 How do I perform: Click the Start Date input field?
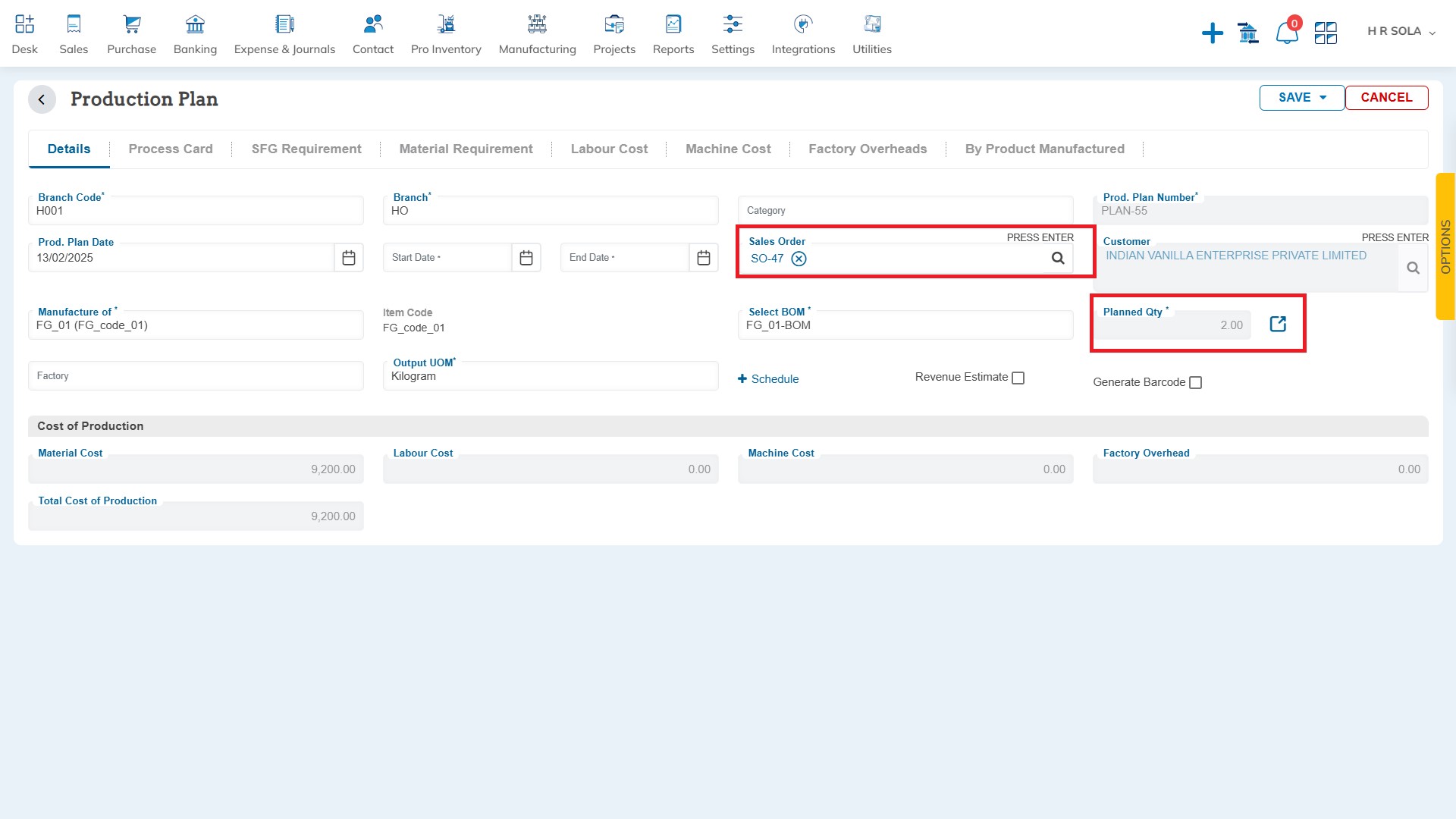[447, 258]
